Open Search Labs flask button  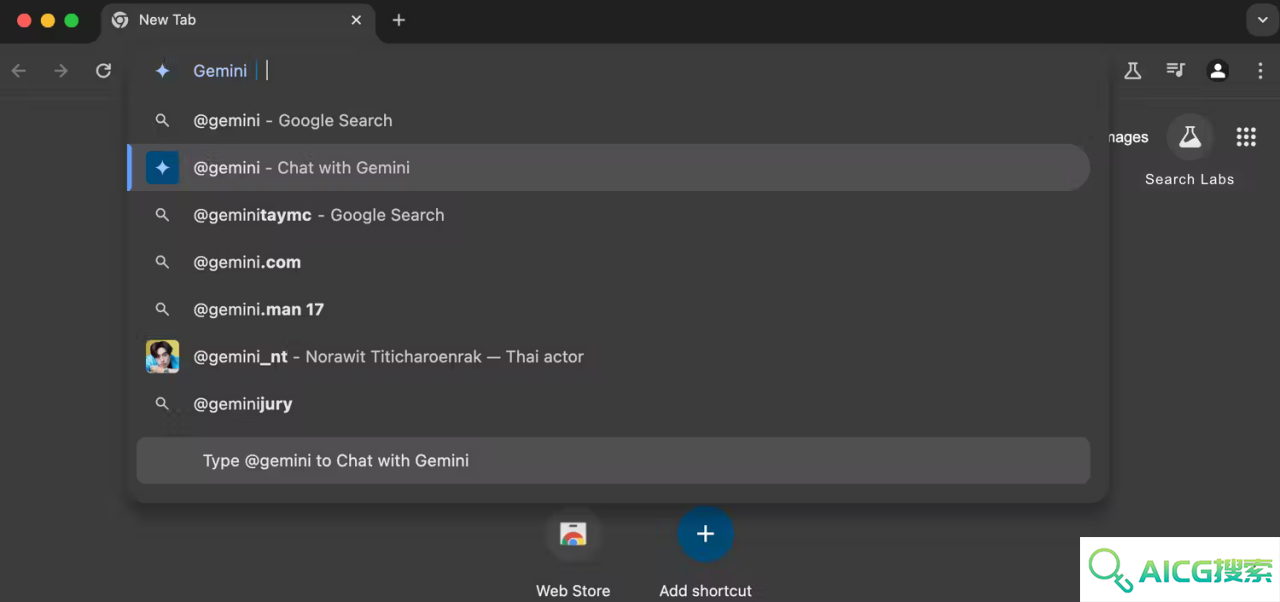(x=1189, y=137)
